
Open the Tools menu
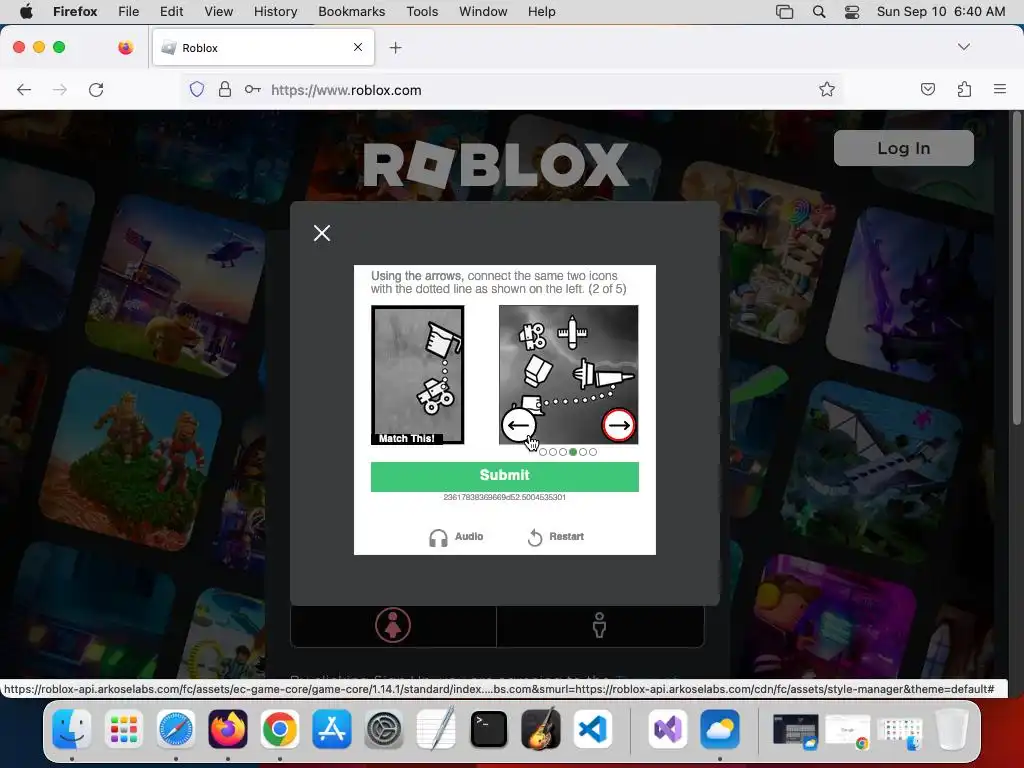click(423, 11)
